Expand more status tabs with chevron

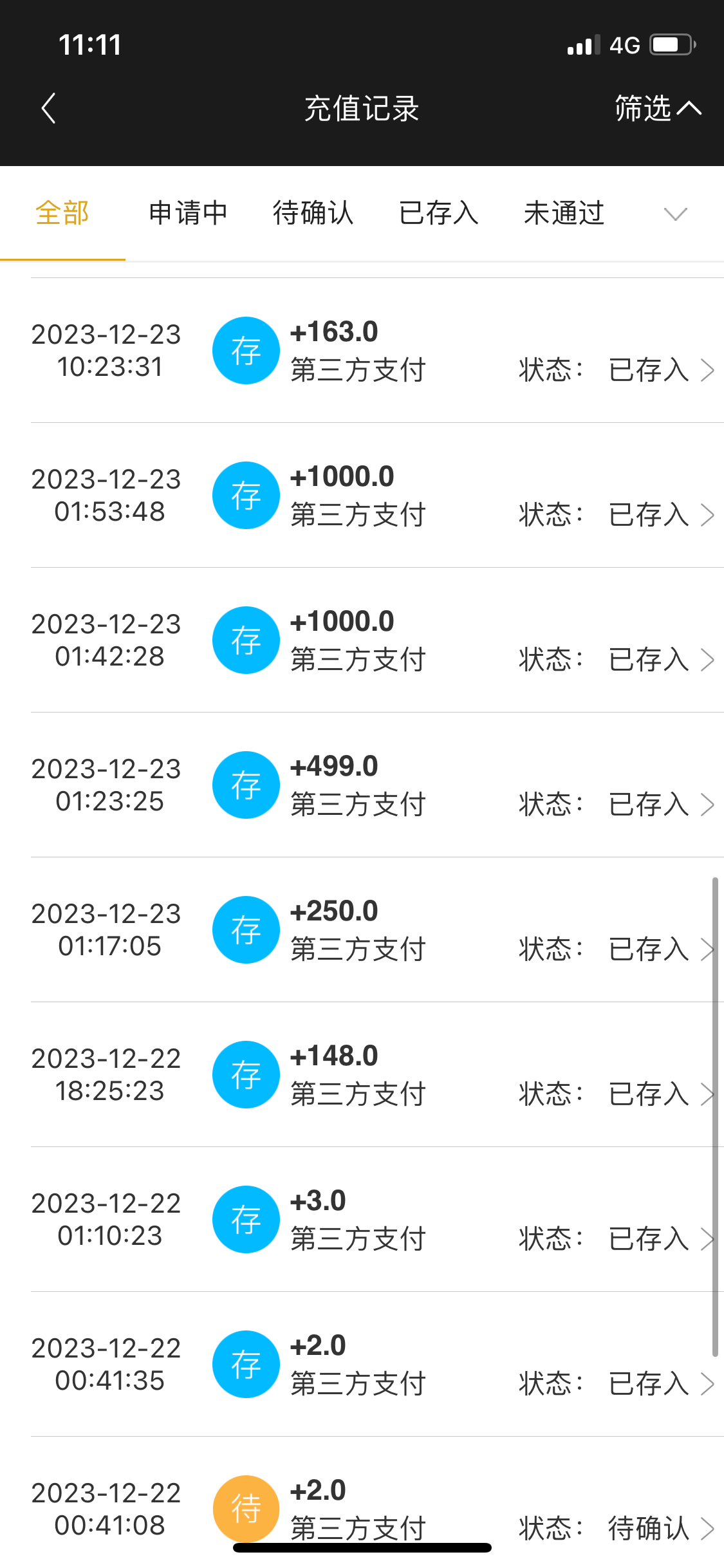point(675,214)
